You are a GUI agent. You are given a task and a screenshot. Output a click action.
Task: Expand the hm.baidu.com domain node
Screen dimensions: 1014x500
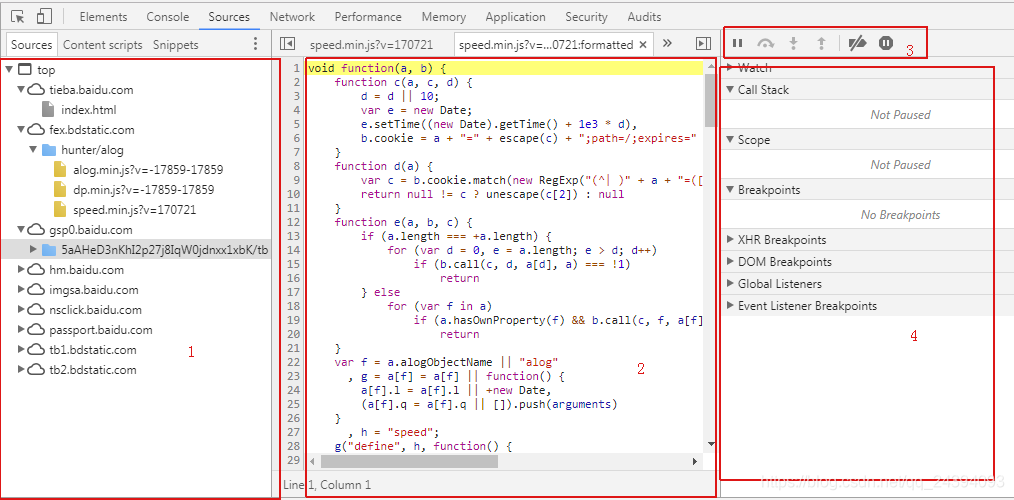[x=21, y=270]
